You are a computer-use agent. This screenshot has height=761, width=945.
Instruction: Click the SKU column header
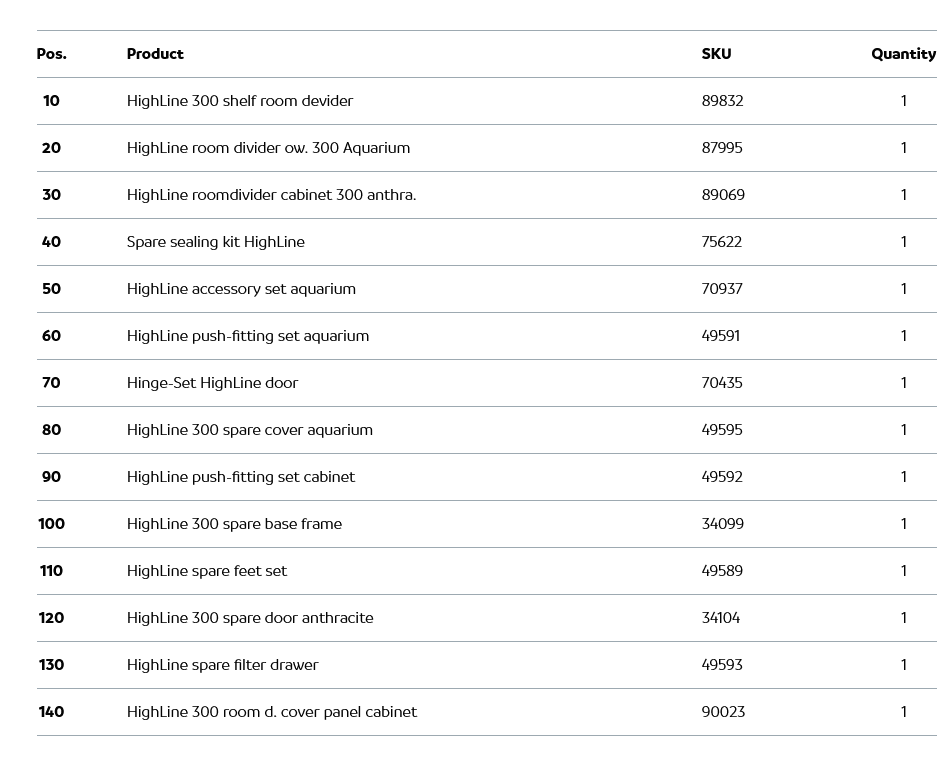[716, 54]
